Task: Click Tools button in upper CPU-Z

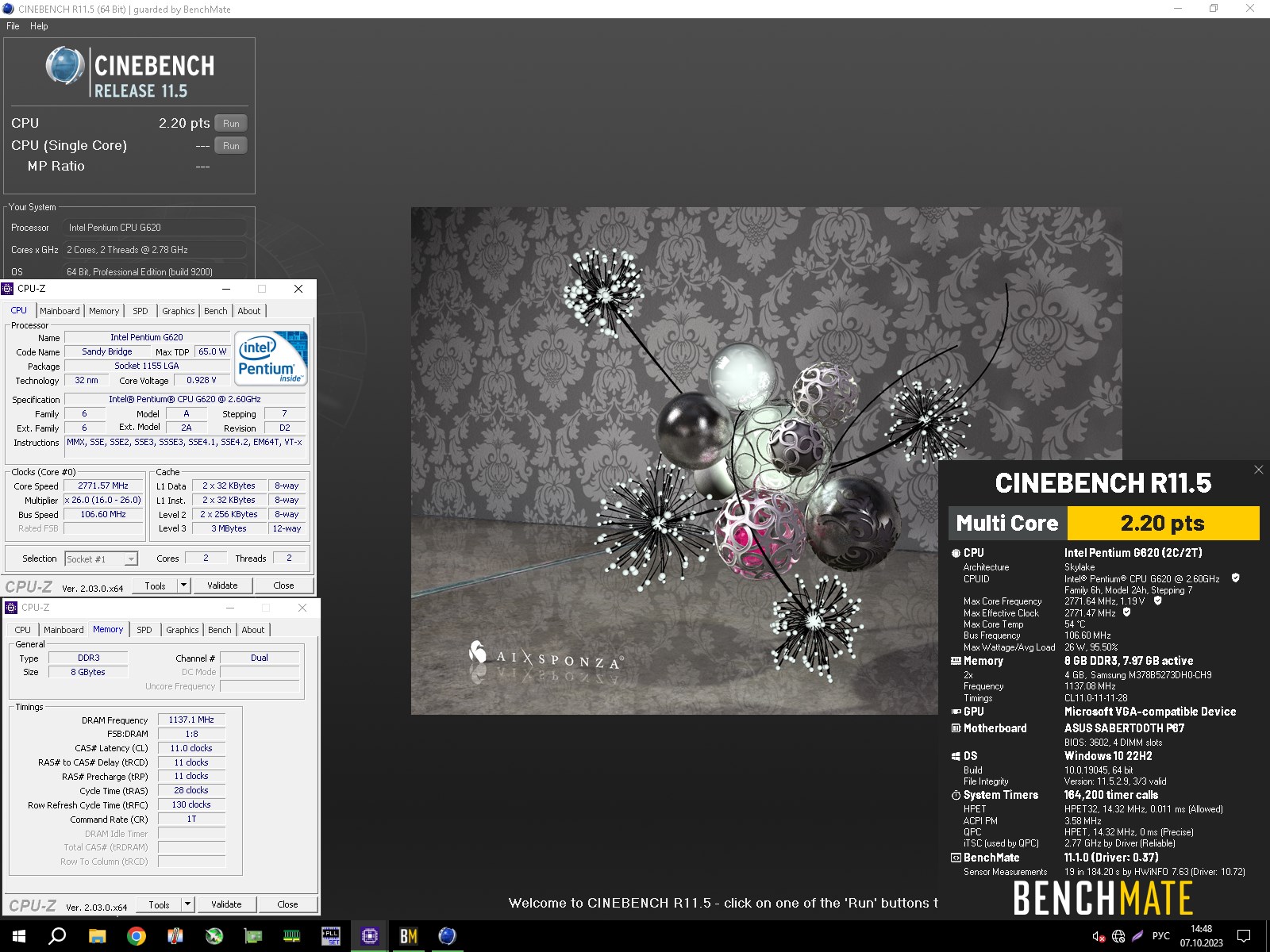Action: point(156,585)
